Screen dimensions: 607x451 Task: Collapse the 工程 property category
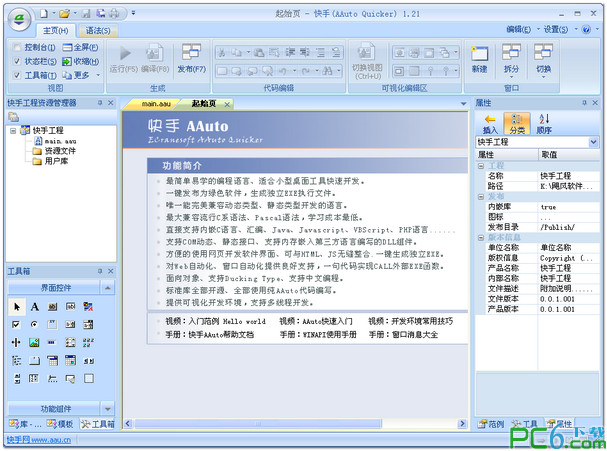(x=481, y=166)
